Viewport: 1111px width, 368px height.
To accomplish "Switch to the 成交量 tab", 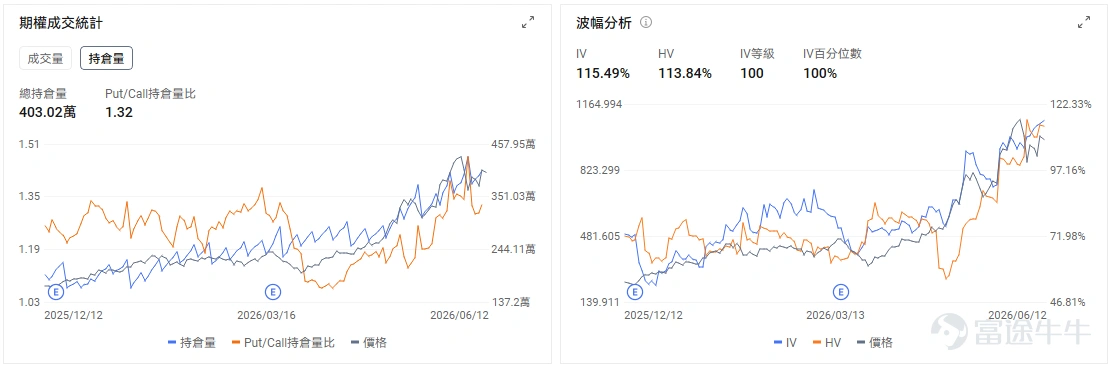I will click(45, 59).
